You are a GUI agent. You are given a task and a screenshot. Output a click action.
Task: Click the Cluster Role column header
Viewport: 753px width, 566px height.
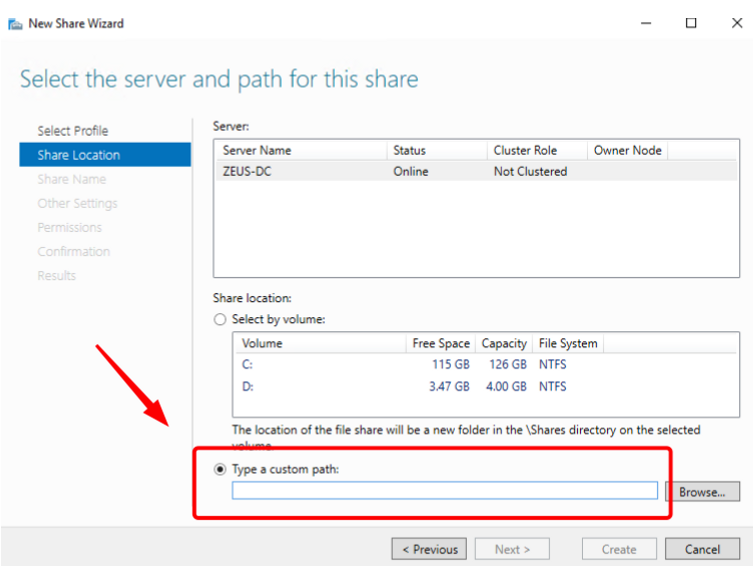(525, 150)
